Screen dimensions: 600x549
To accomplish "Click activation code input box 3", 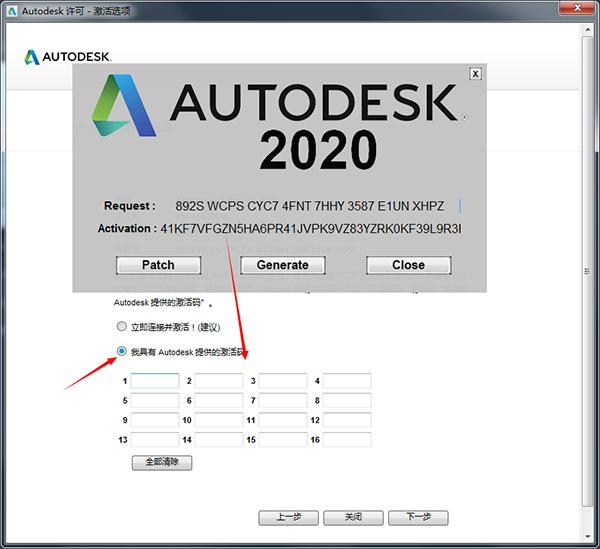I will (x=283, y=381).
